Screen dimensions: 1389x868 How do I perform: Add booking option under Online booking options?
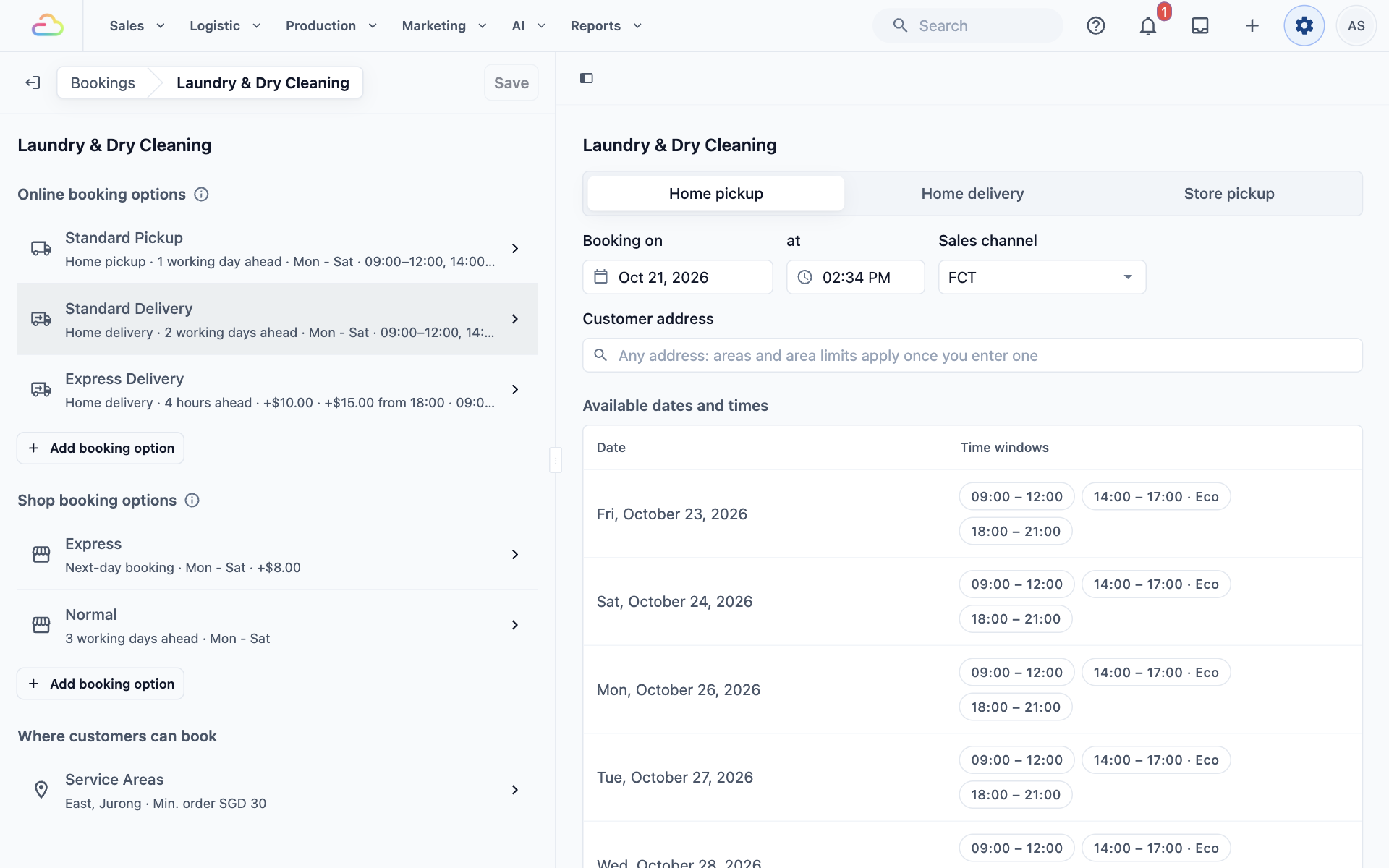(x=101, y=448)
